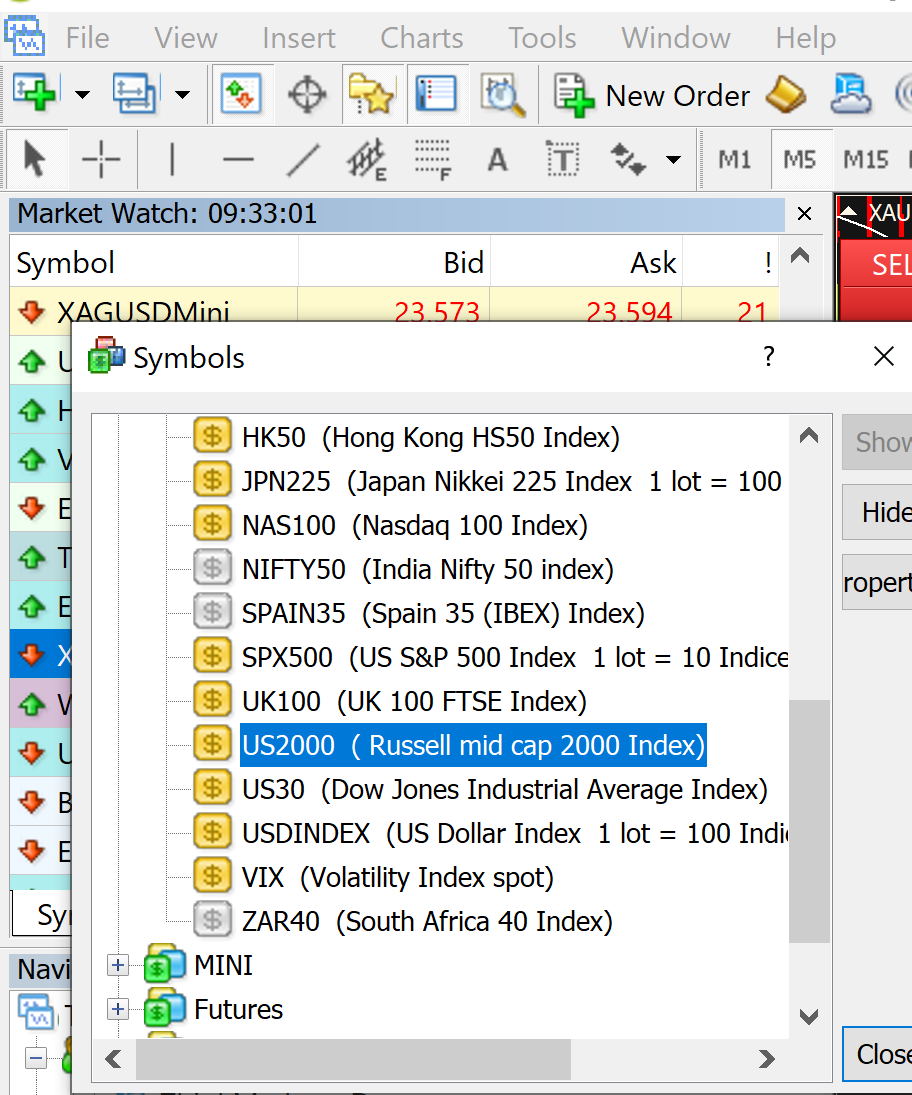Select the Fibonacci Retracement tool
This screenshot has height=1095, width=912.
point(433,160)
